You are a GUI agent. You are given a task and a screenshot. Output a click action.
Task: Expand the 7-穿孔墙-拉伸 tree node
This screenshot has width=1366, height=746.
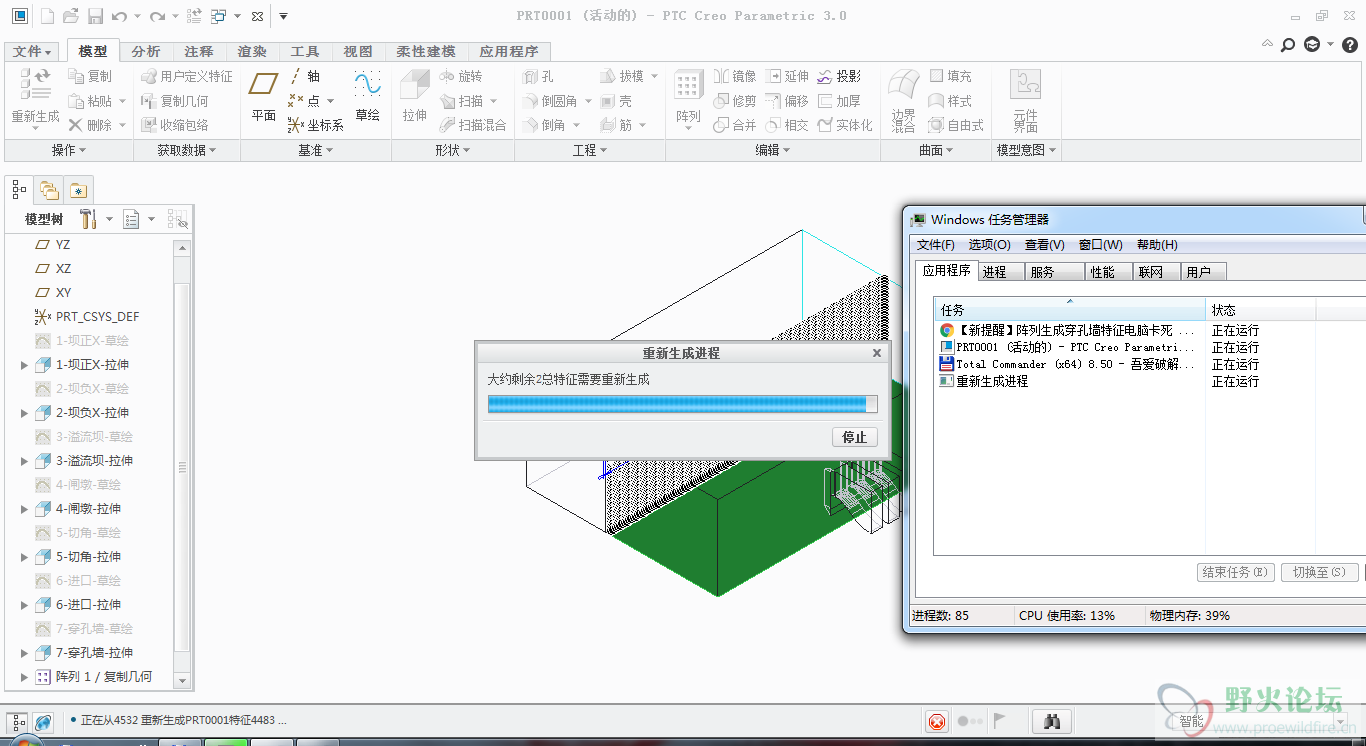[24, 653]
